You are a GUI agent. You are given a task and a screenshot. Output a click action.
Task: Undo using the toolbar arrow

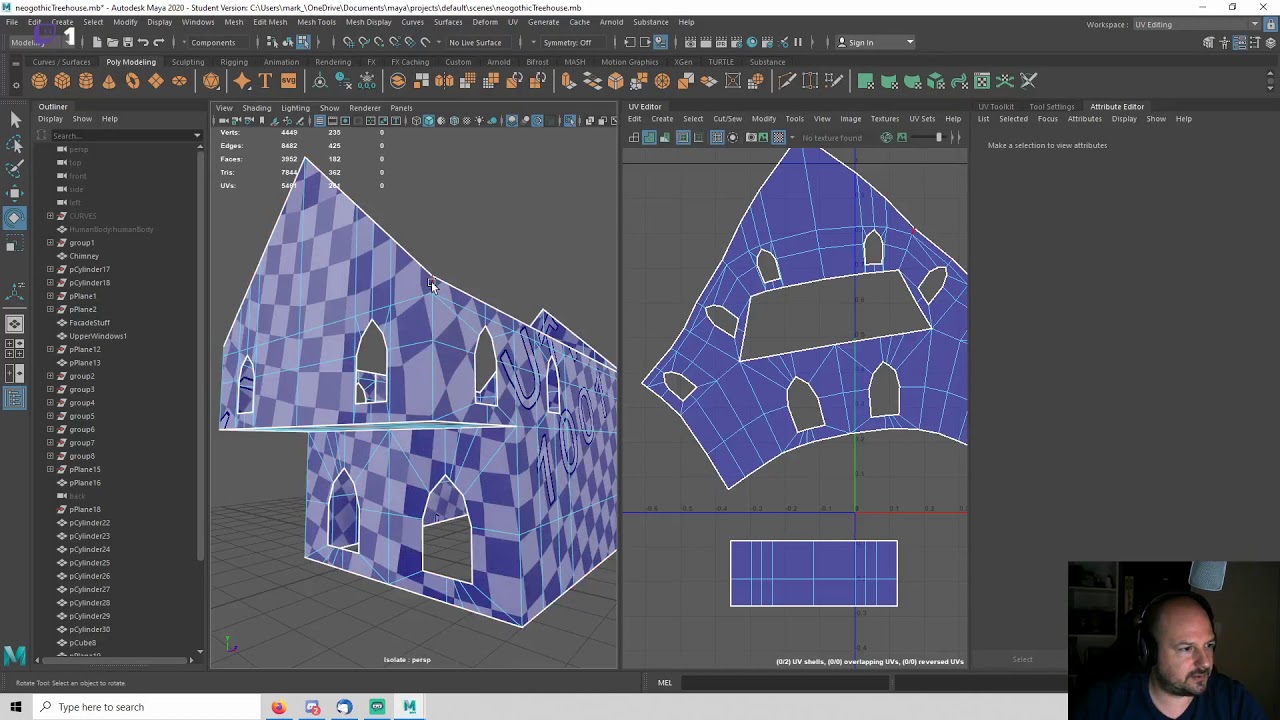(x=143, y=42)
